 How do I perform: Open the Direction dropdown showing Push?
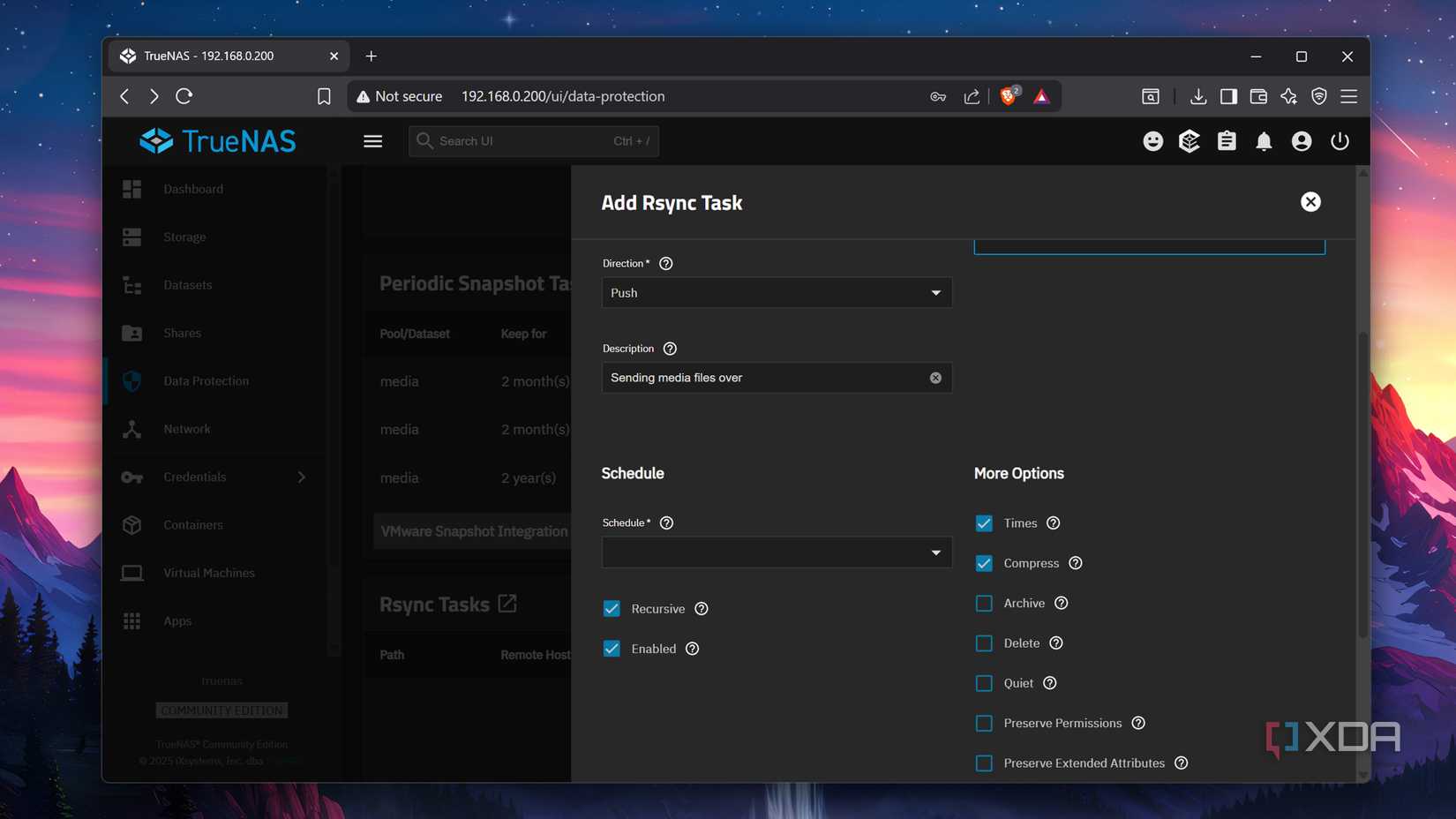(777, 293)
